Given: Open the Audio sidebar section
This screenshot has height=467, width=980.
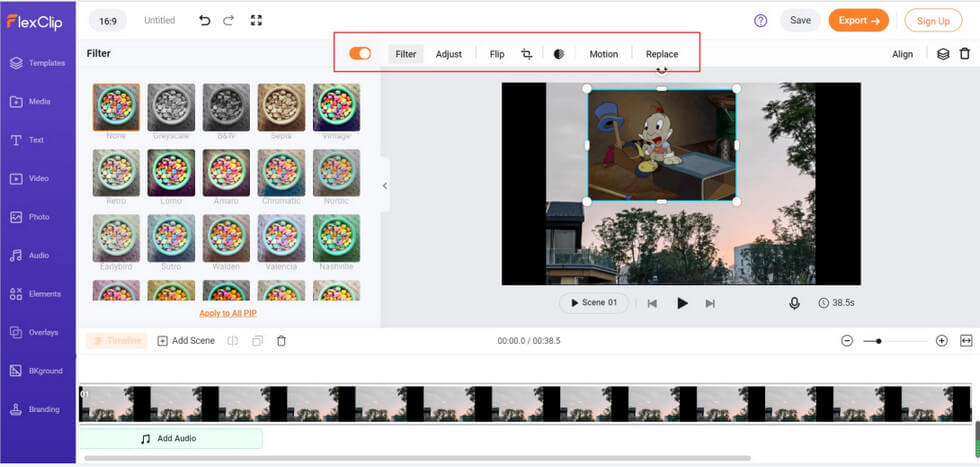Looking at the screenshot, I should 29,256.
